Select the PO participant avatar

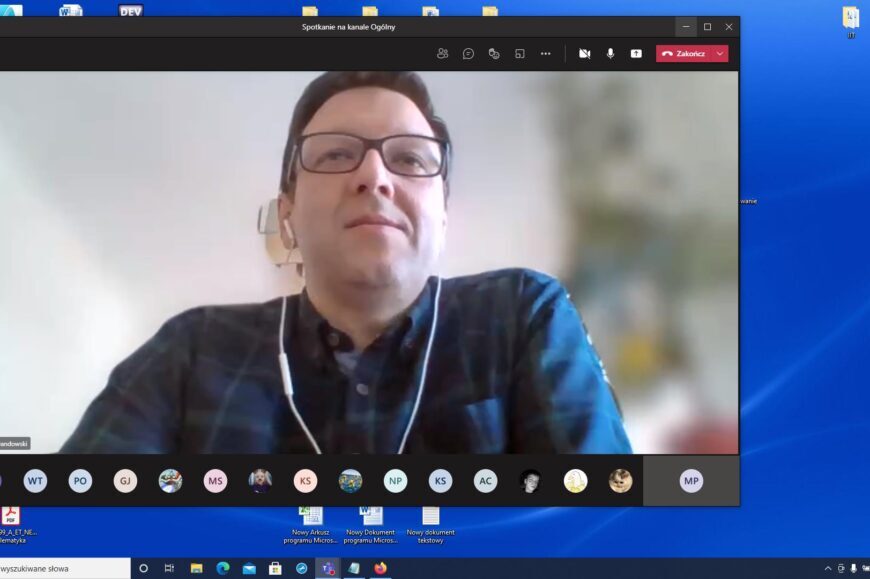tap(80, 481)
